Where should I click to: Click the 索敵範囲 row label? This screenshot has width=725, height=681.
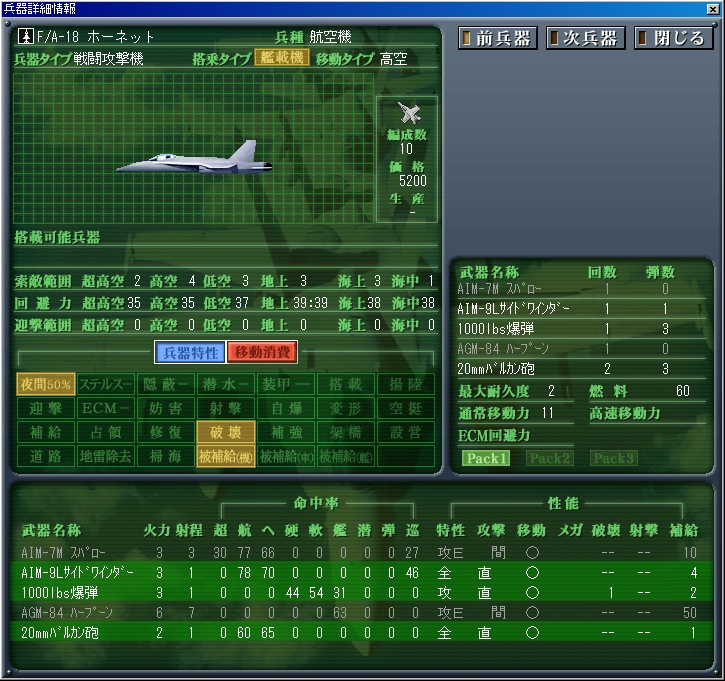tap(43, 281)
